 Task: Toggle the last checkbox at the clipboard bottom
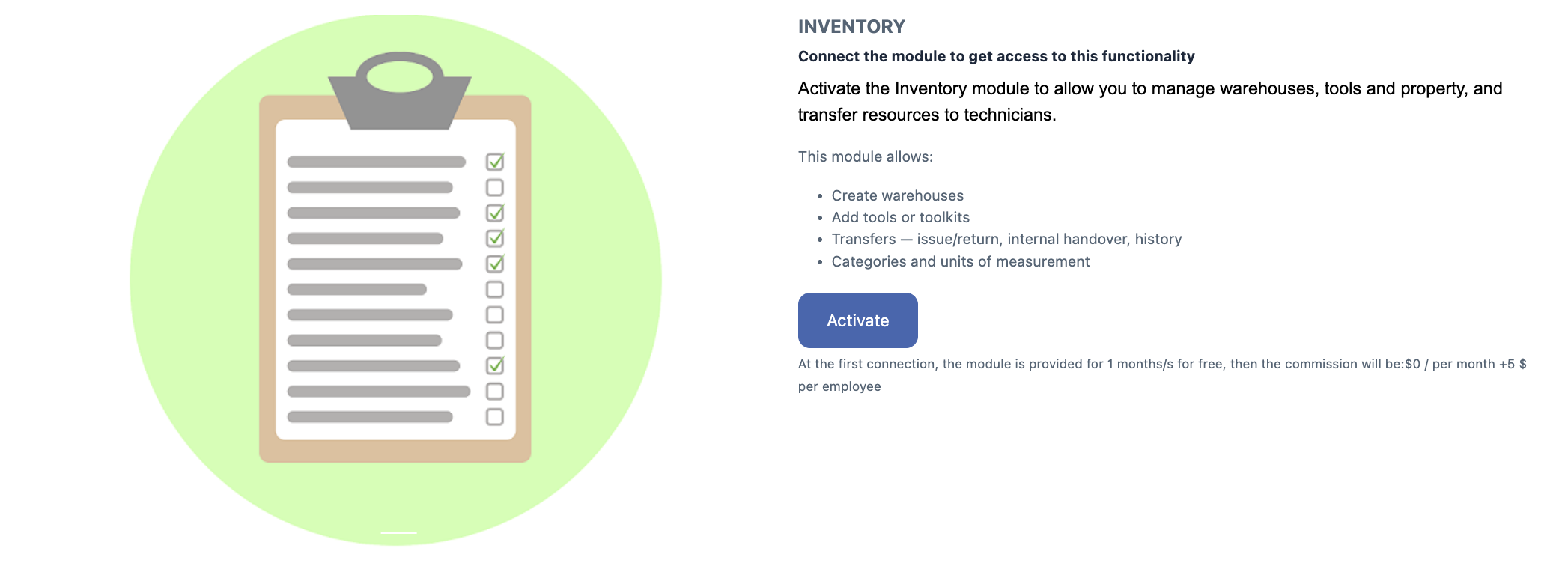tap(495, 416)
